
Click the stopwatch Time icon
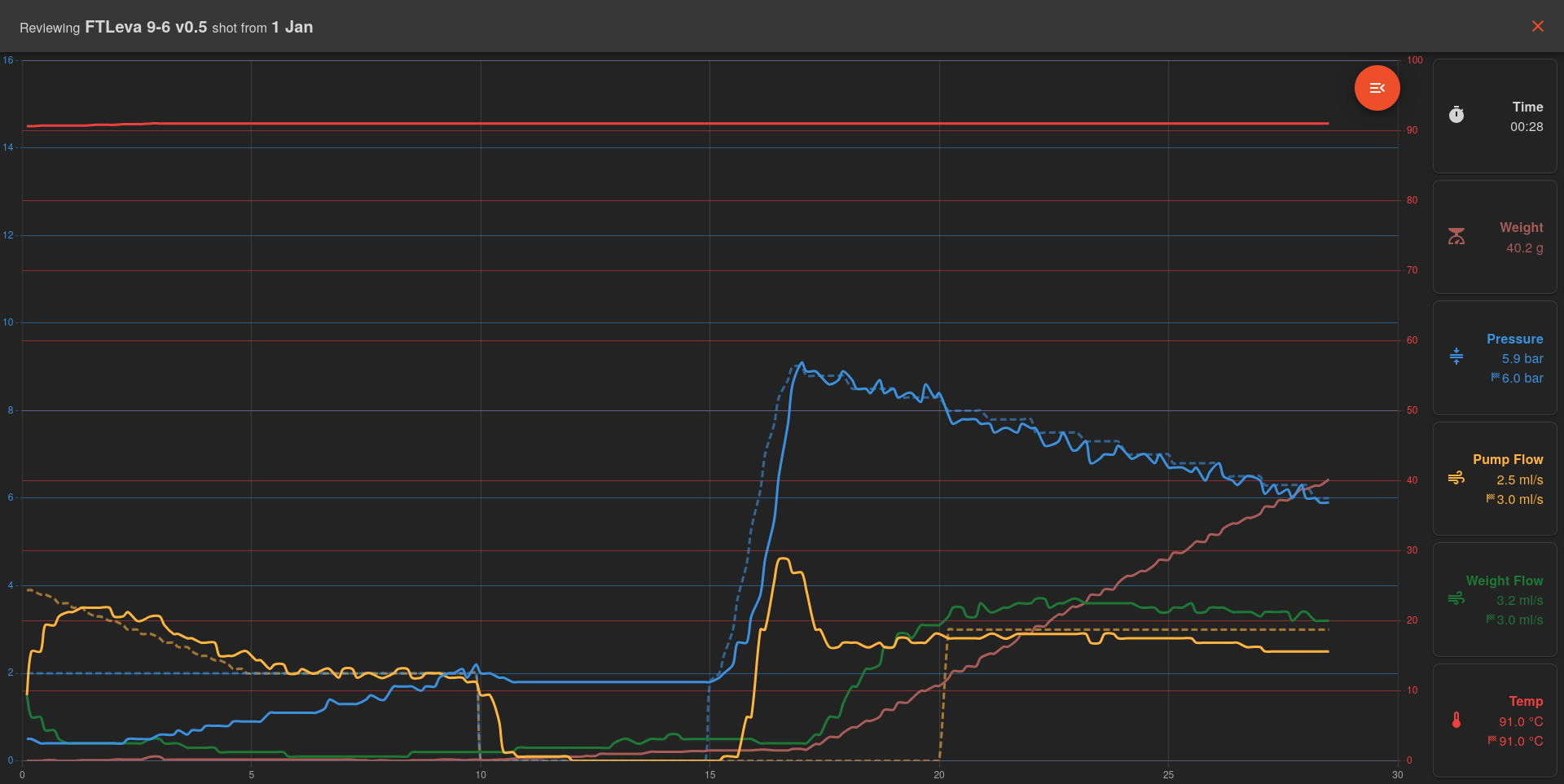1456,115
